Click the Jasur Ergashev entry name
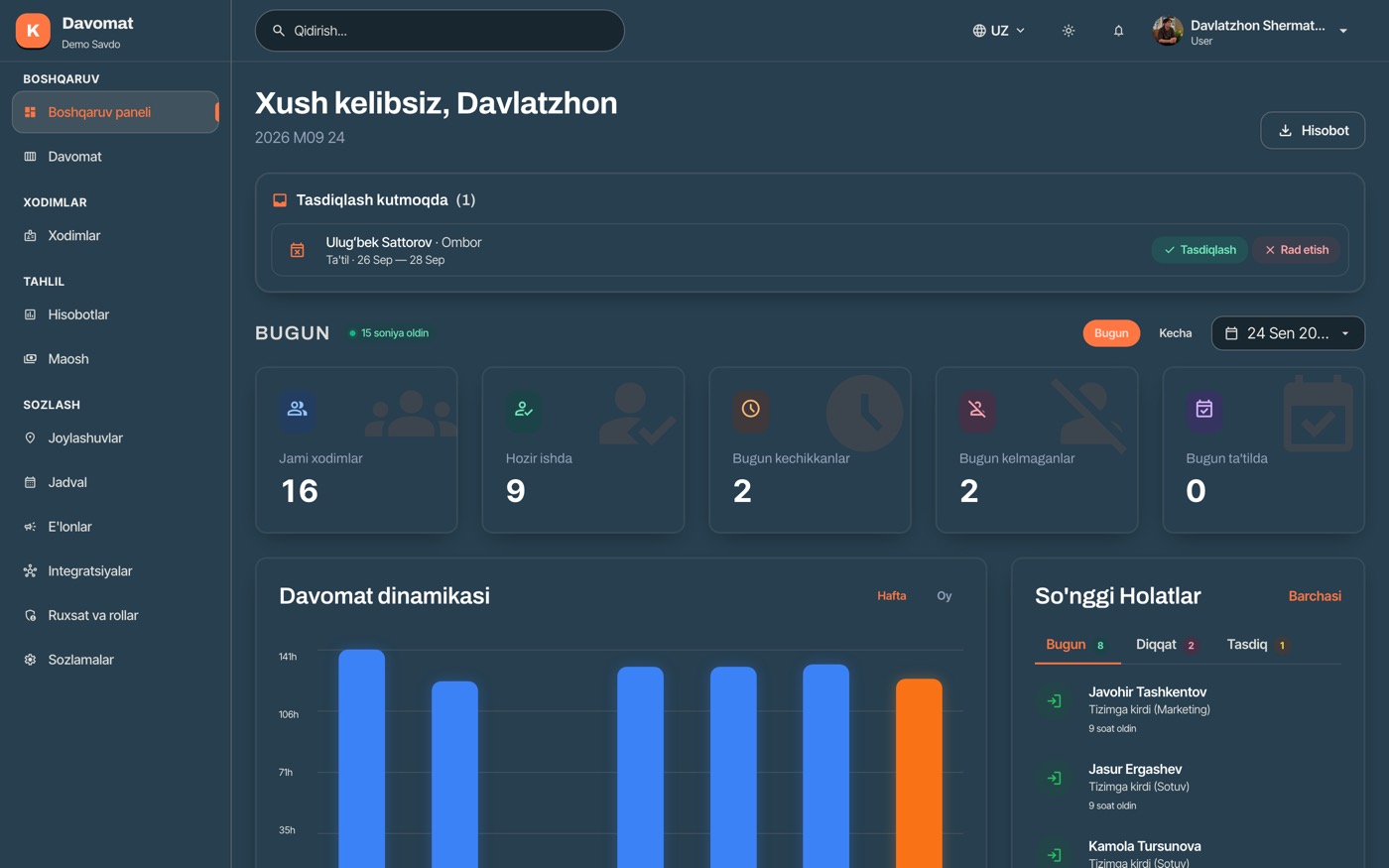Screen dimensions: 1389x868 point(1135,770)
